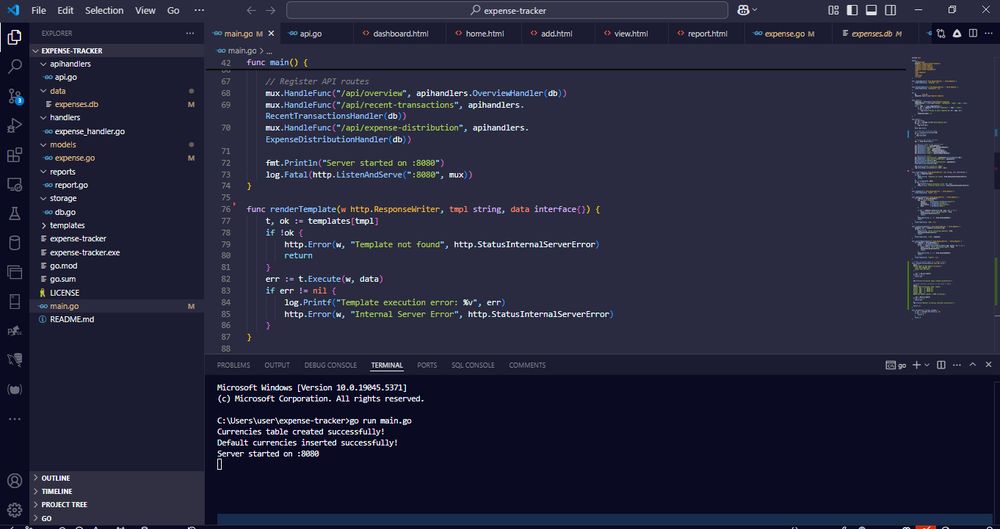1000x529 pixels.
Task: Open the Selection menu
Action: point(104,10)
